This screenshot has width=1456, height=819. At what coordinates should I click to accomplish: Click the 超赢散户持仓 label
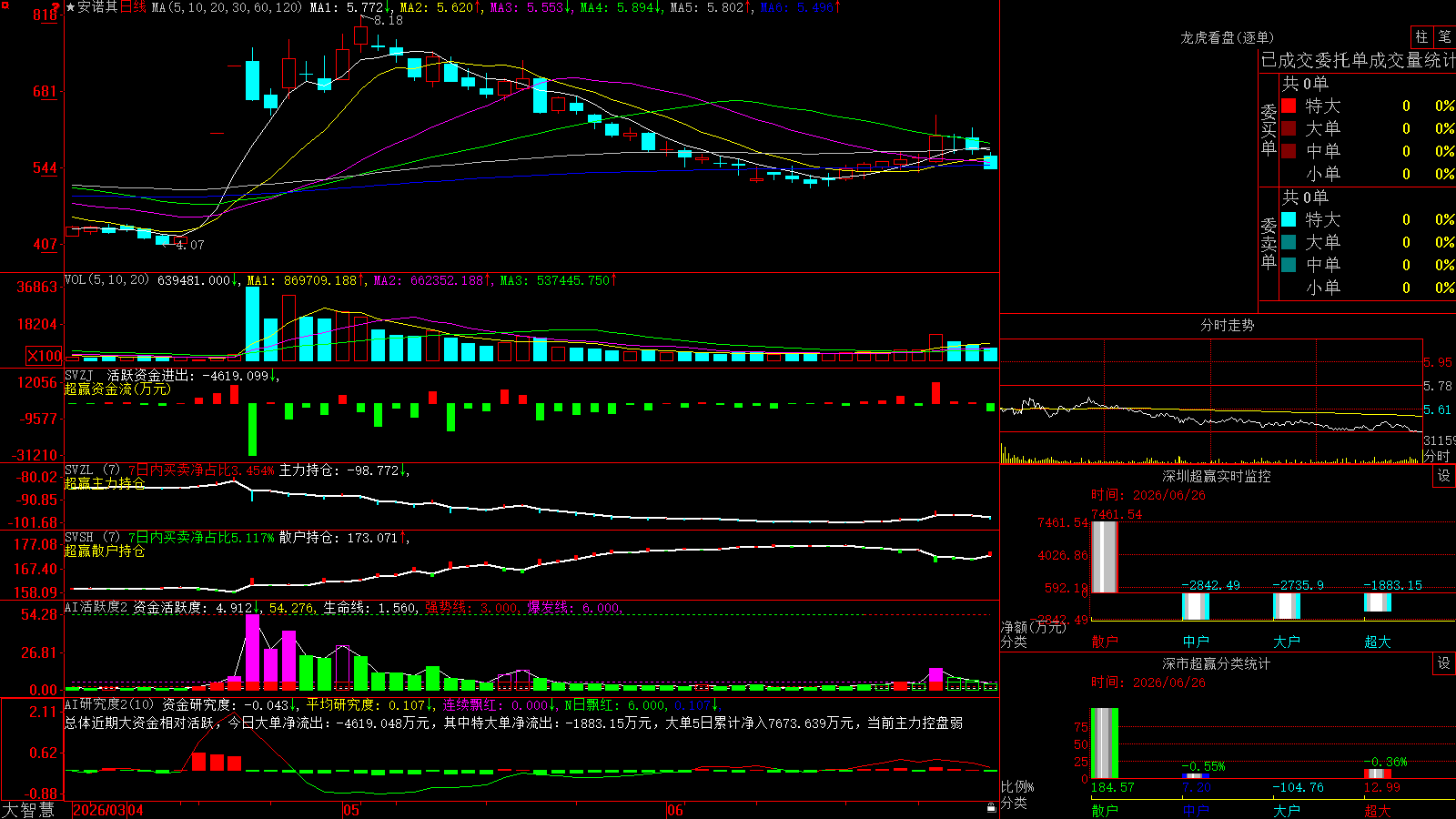click(105, 551)
